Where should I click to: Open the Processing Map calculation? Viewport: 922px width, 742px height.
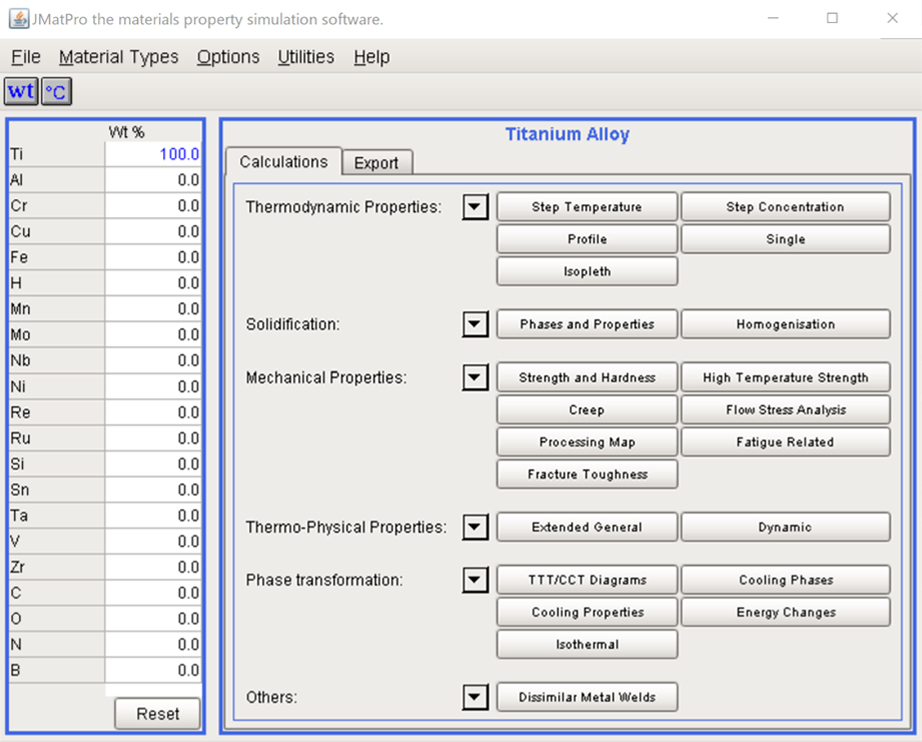point(587,442)
